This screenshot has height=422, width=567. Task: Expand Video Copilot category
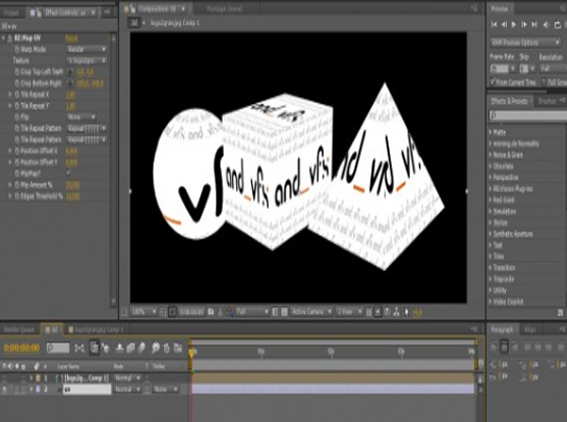coord(491,302)
